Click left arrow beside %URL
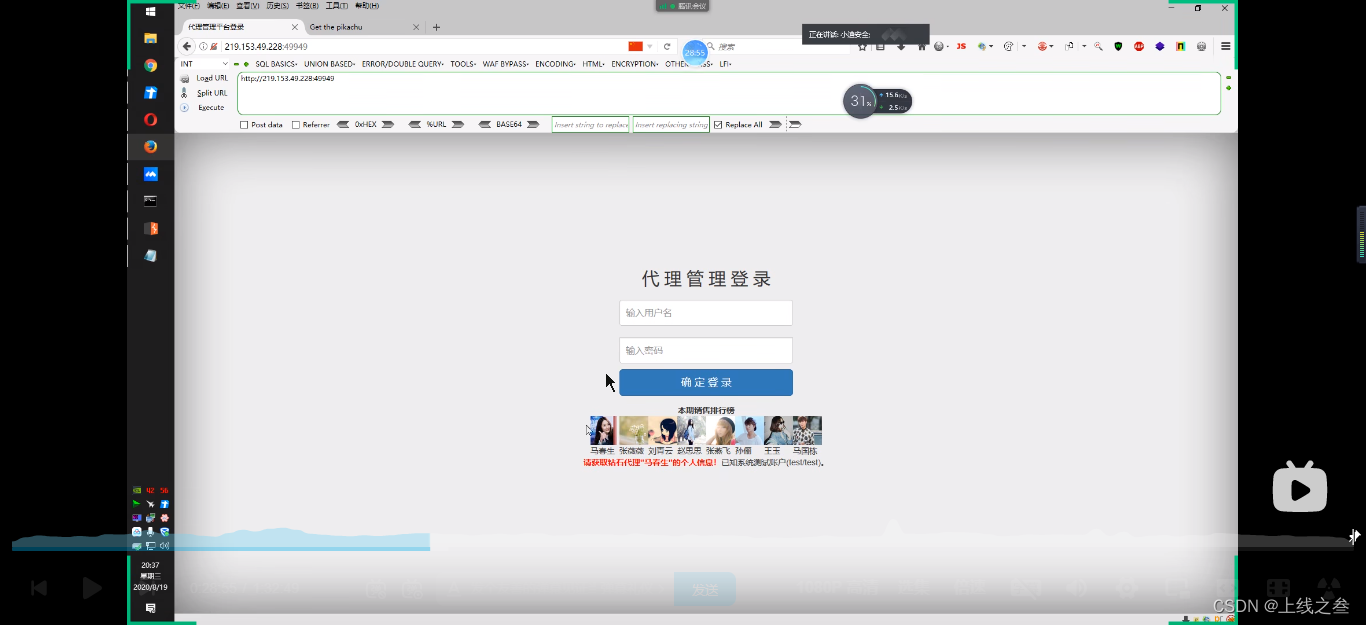Viewport: 1366px width, 625px height. (415, 125)
